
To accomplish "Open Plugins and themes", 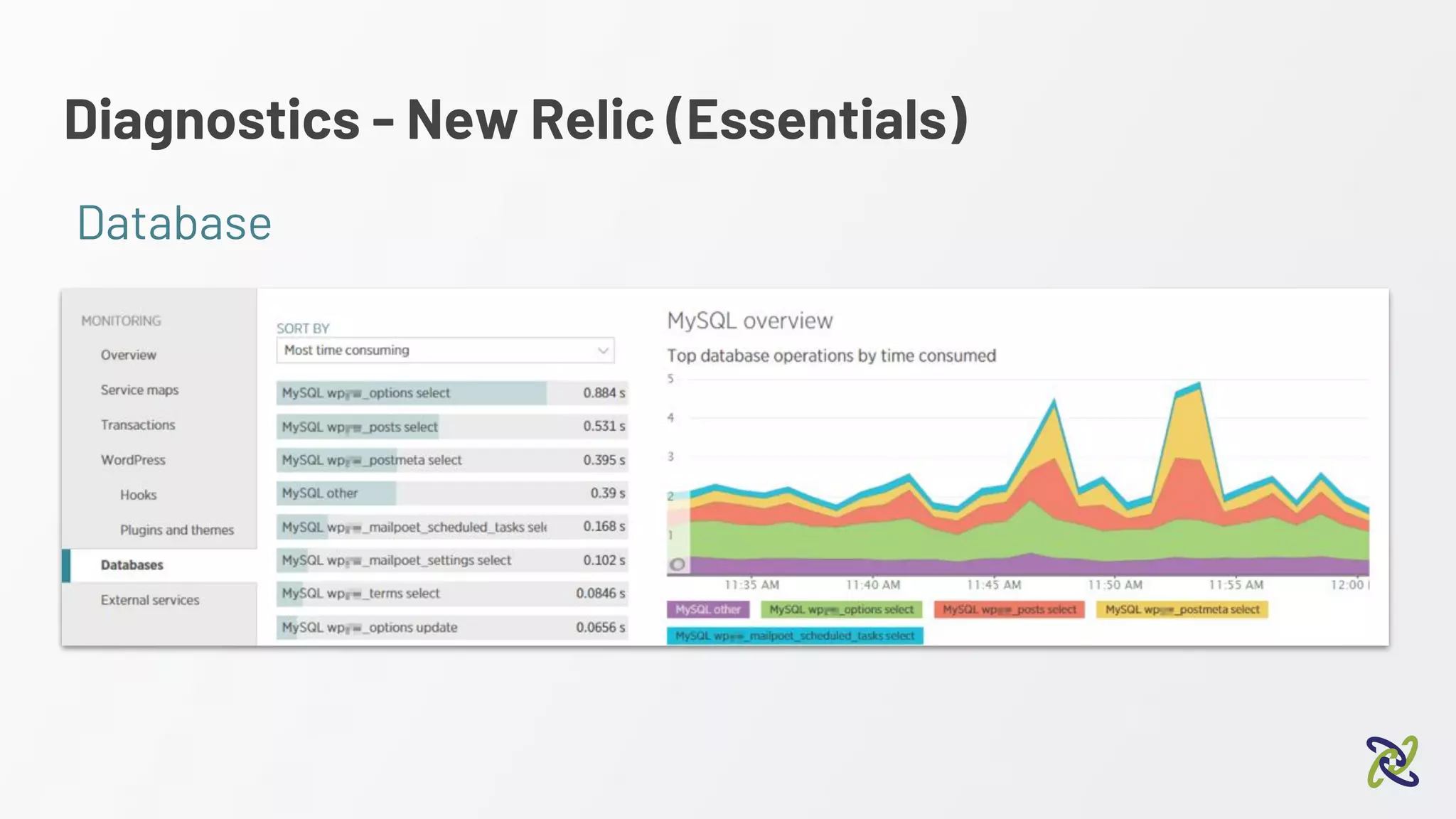I will [176, 530].
